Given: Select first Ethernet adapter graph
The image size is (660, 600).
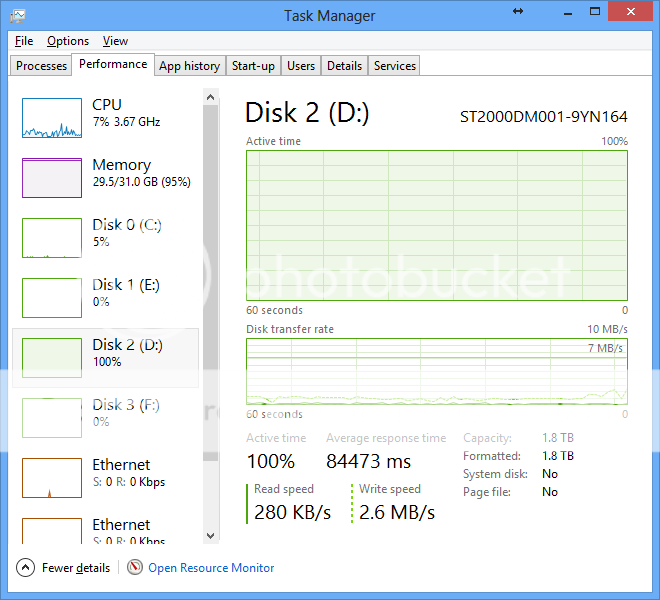Looking at the screenshot, I should [x=52, y=478].
